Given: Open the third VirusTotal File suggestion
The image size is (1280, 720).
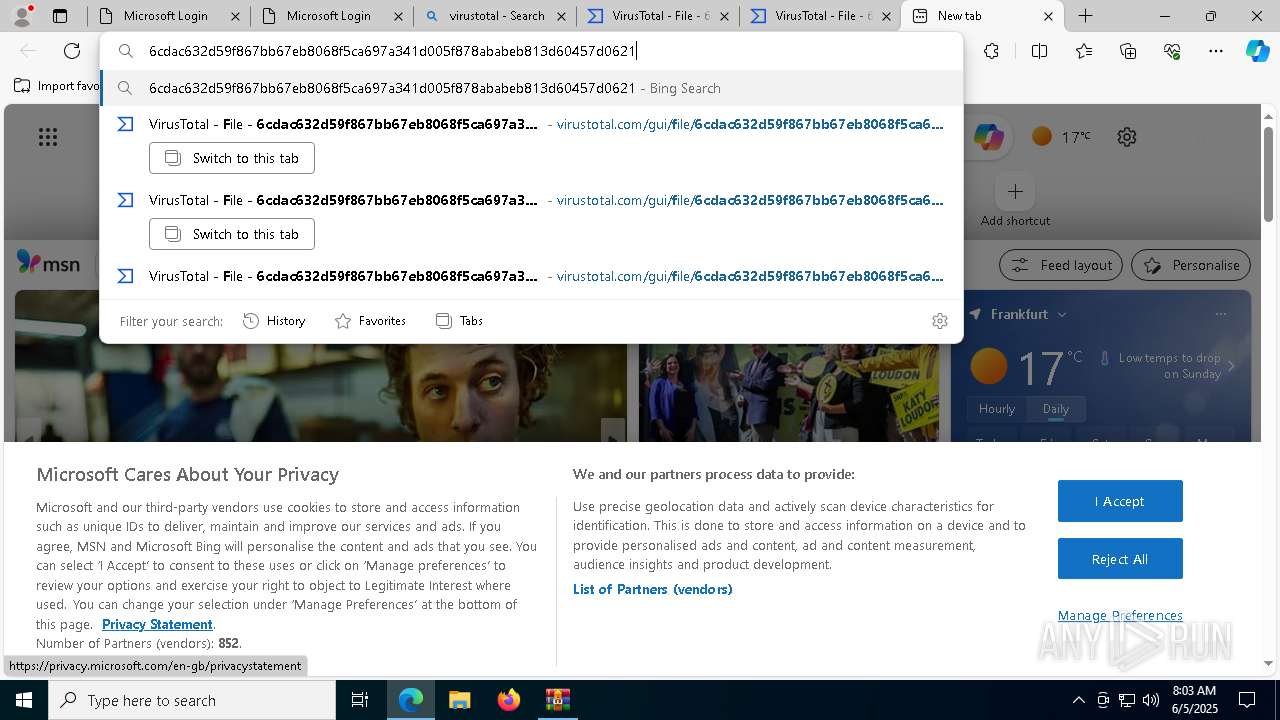Looking at the screenshot, I should pos(531,276).
